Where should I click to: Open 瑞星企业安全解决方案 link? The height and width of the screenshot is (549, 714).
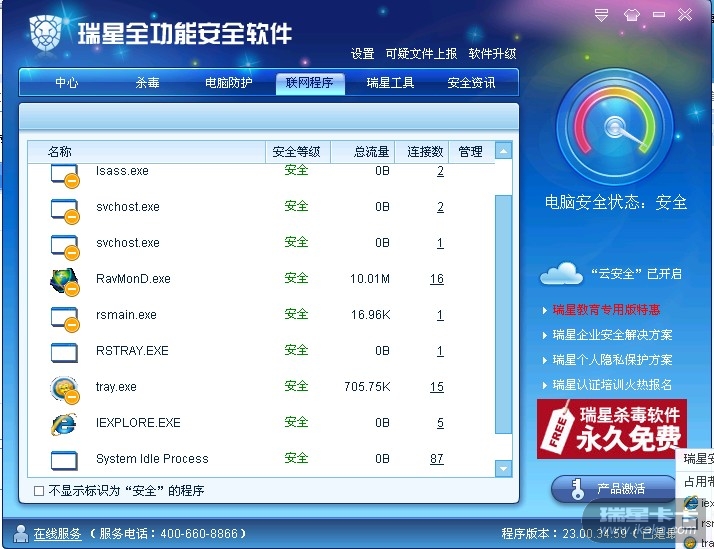coord(612,335)
